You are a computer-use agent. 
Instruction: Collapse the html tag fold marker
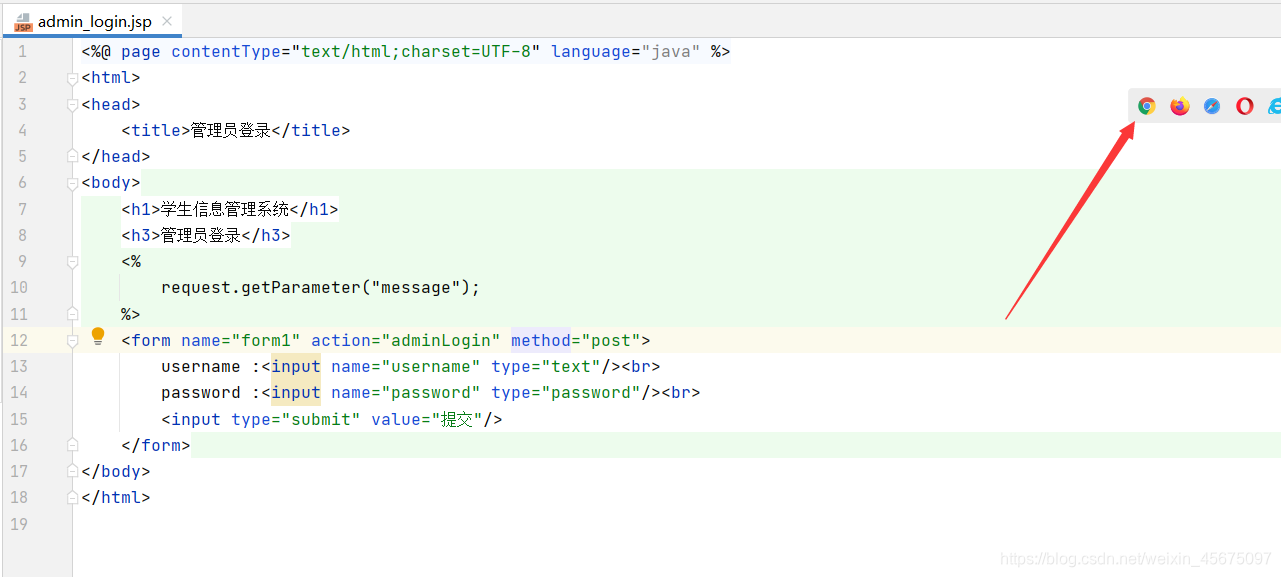(x=72, y=78)
